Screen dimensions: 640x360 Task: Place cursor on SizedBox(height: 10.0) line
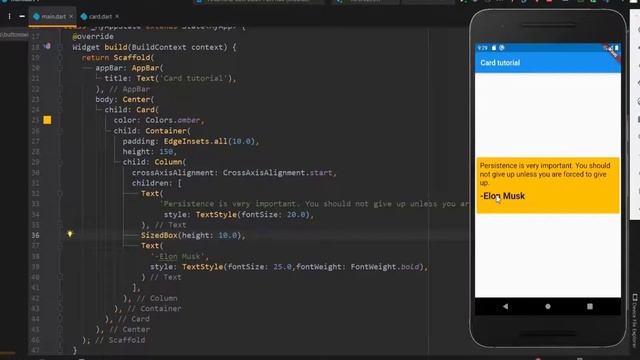(193, 236)
